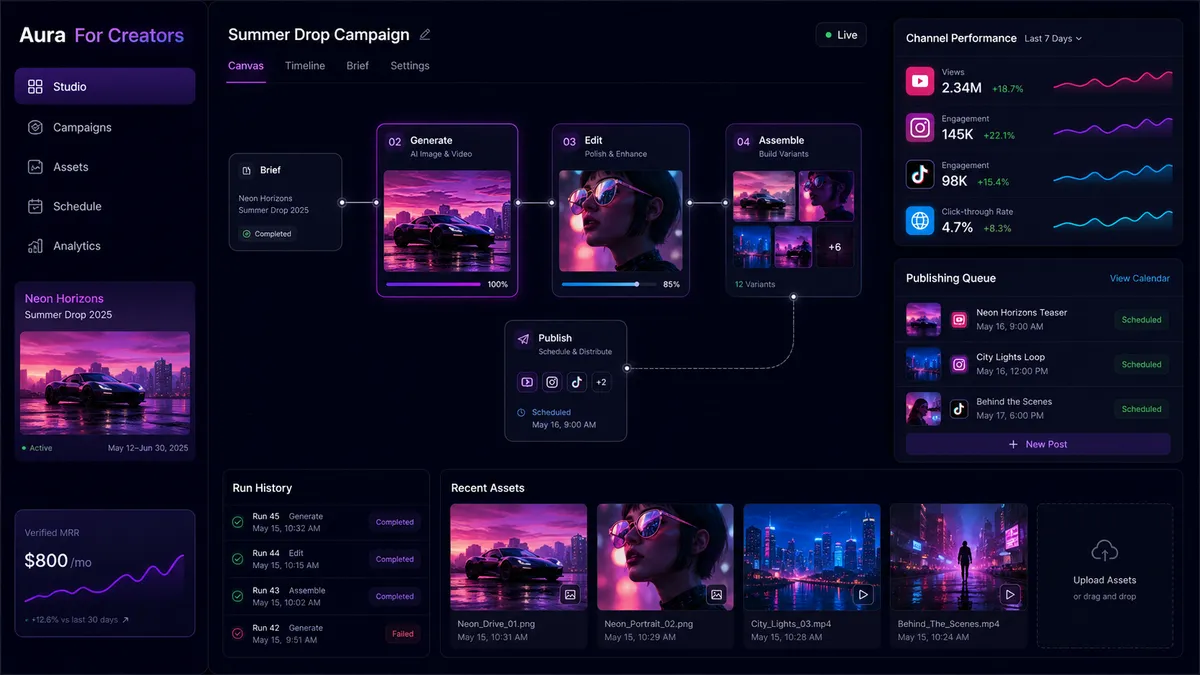The height and width of the screenshot is (675, 1200).
Task: Click the Failed badge for Run 42
Action: click(x=402, y=634)
